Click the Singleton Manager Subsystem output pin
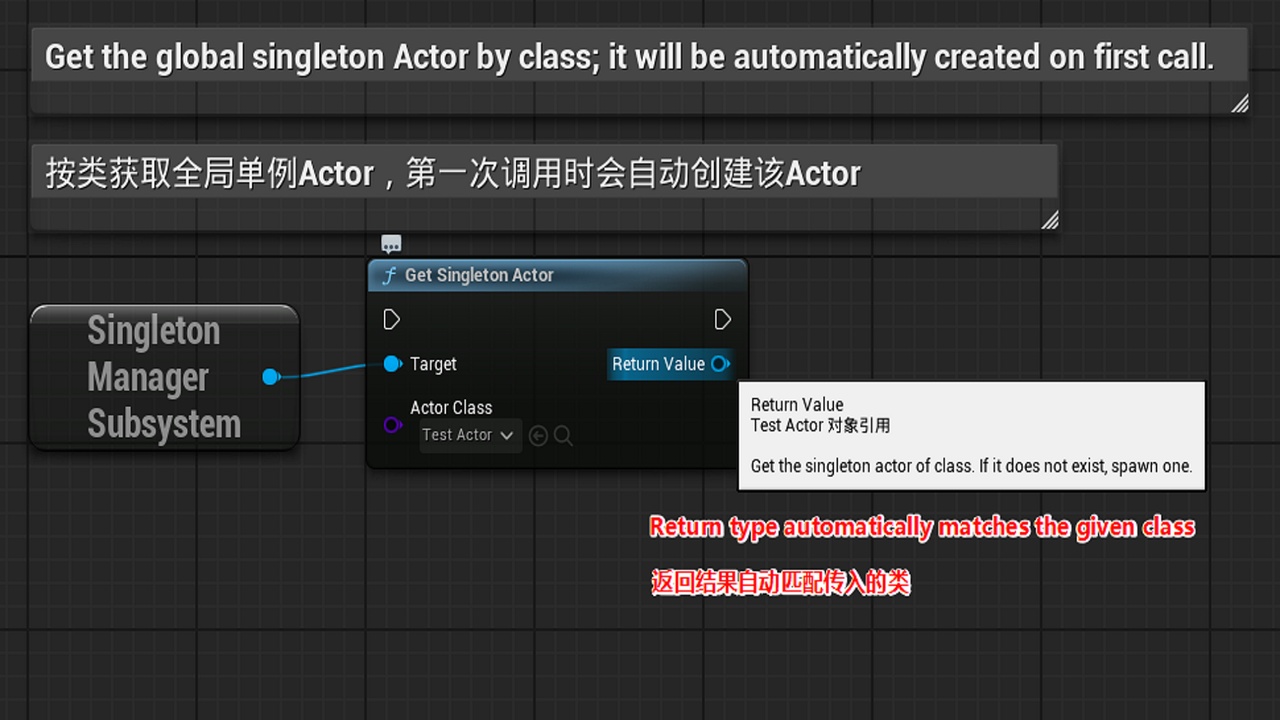The height and width of the screenshot is (720, 1280). click(x=270, y=377)
